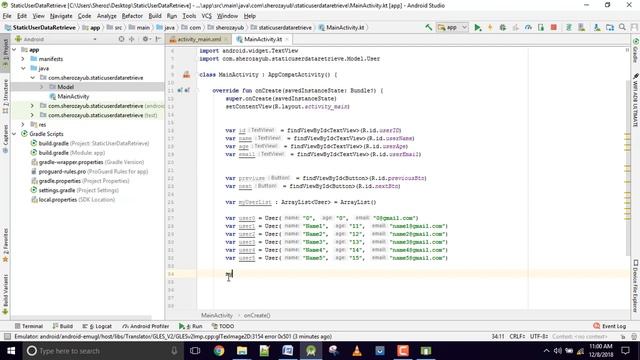Open Project Structure icon in toolbar
Viewport: 640px width, 360px height.
coord(610,27)
